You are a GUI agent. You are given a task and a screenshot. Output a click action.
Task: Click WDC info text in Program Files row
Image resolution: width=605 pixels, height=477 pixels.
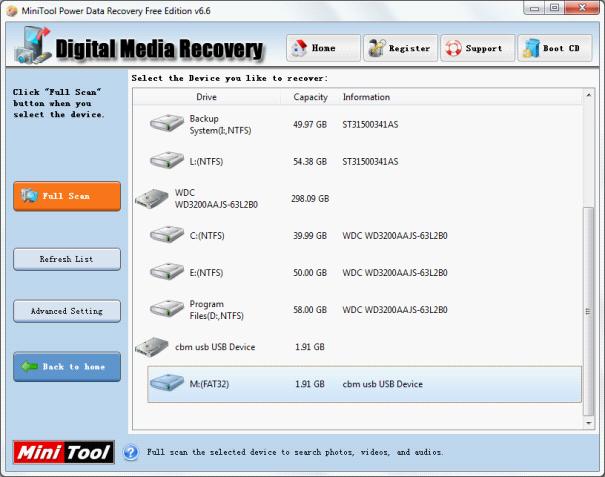pyautogui.click(x=395, y=310)
